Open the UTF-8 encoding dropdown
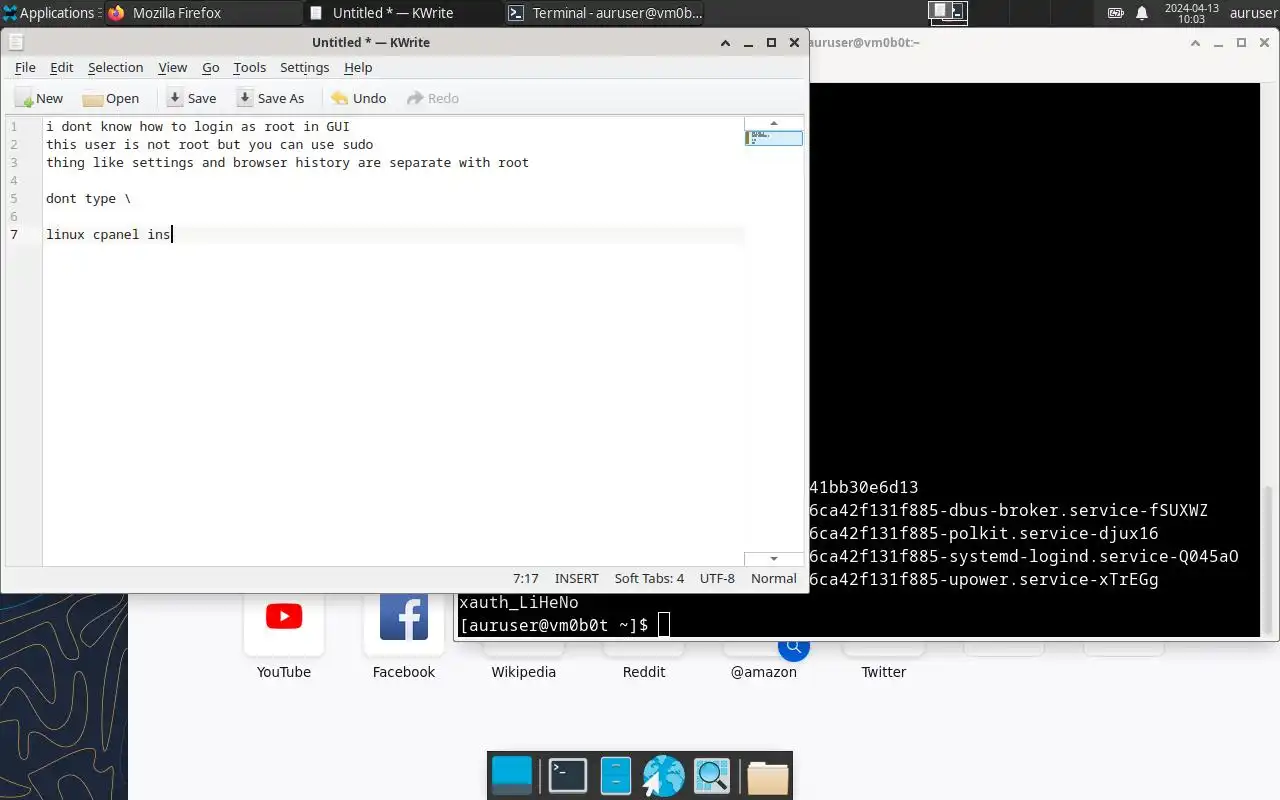This screenshot has width=1280, height=800. click(x=717, y=578)
